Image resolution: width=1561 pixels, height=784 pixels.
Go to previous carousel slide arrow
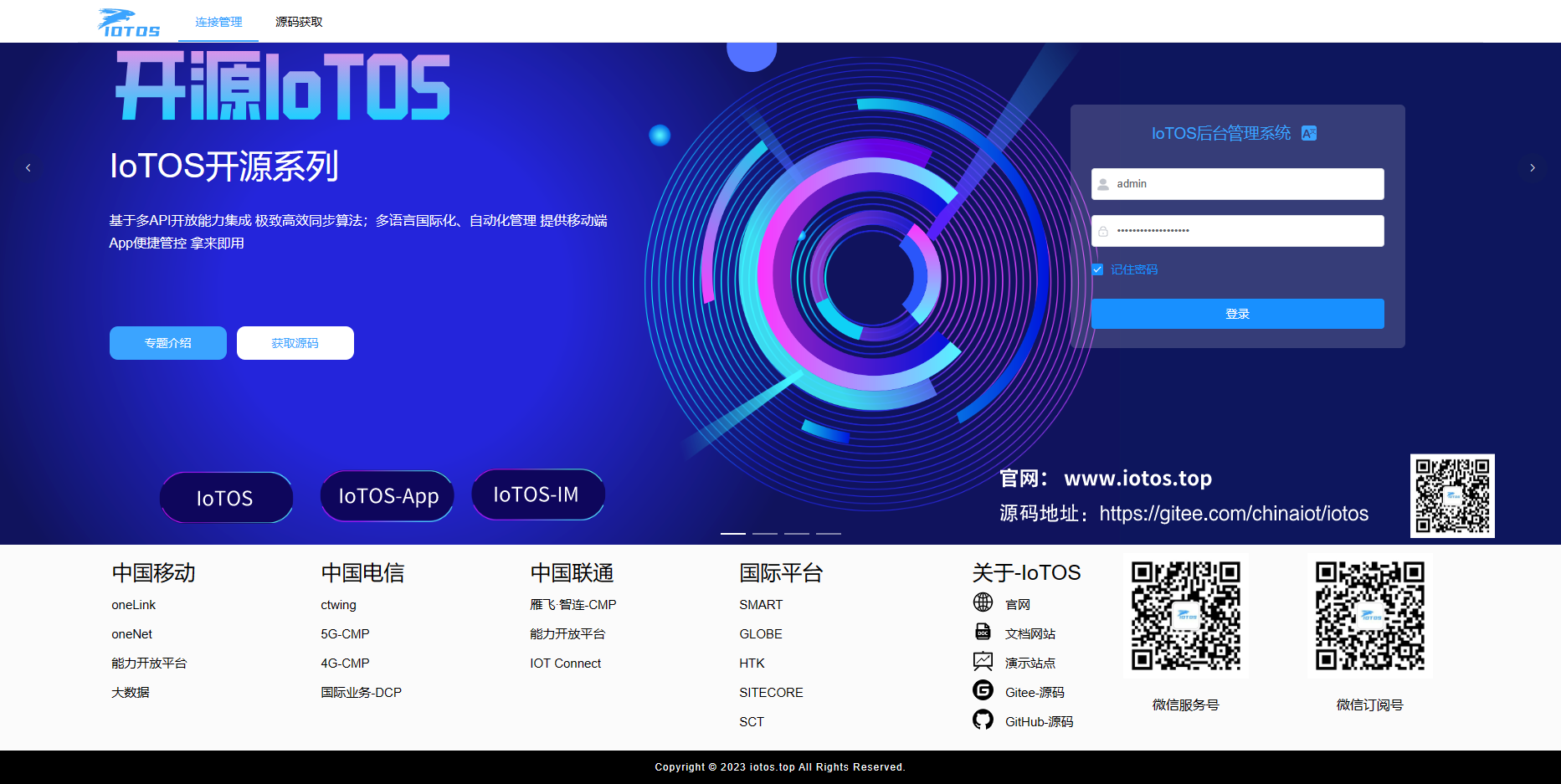coord(28,168)
